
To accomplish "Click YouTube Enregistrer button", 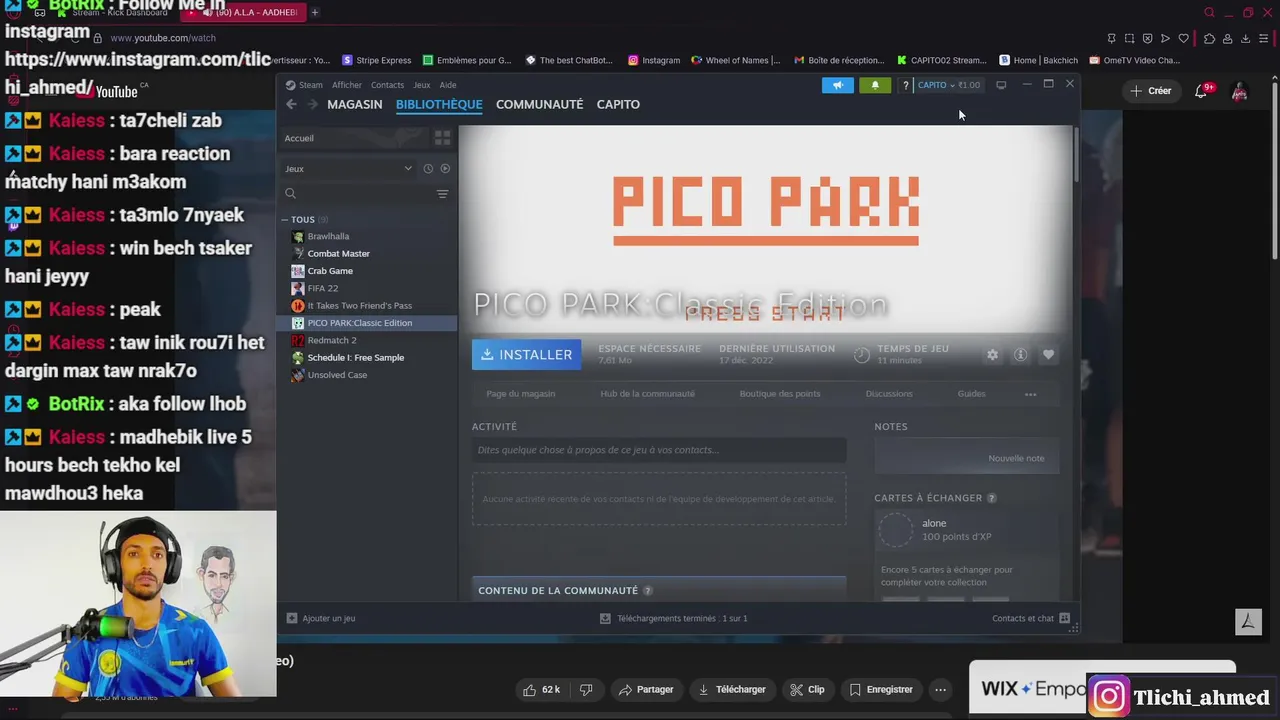I will click(x=881, y=689).
